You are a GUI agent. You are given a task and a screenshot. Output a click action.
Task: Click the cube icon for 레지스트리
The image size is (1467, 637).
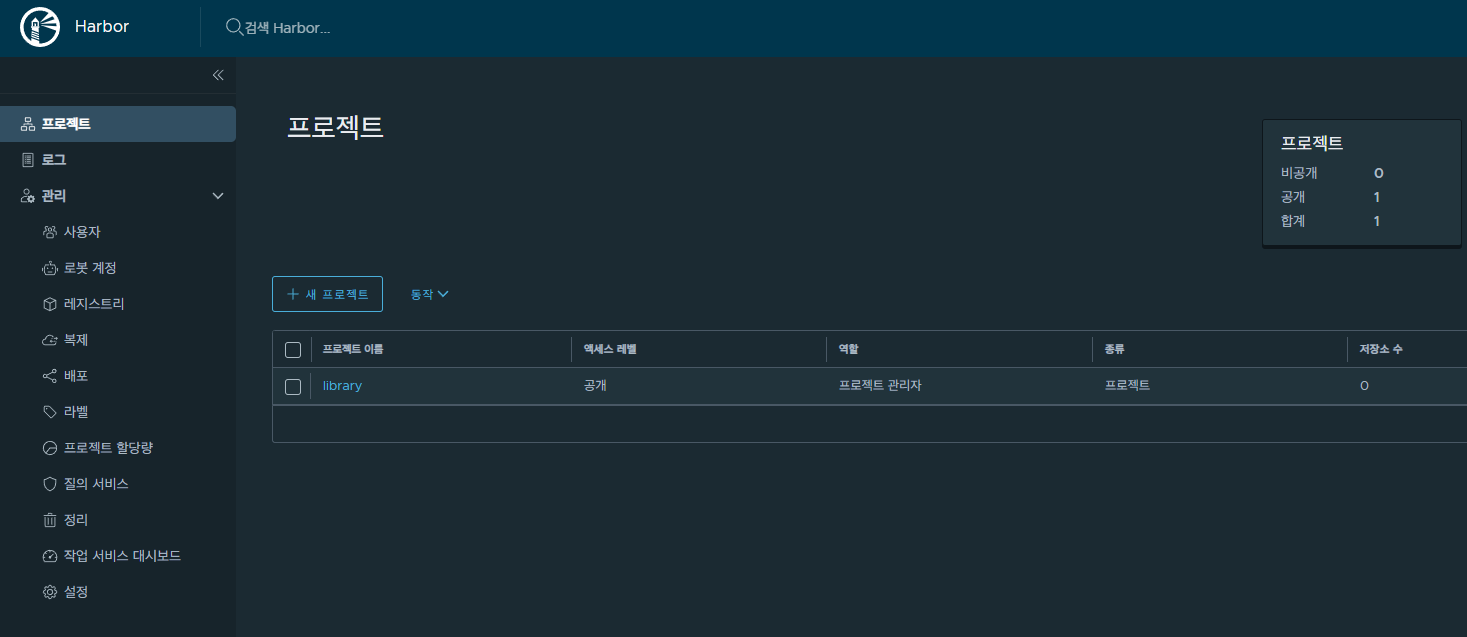pyautogui.click(x=50, y=304)
